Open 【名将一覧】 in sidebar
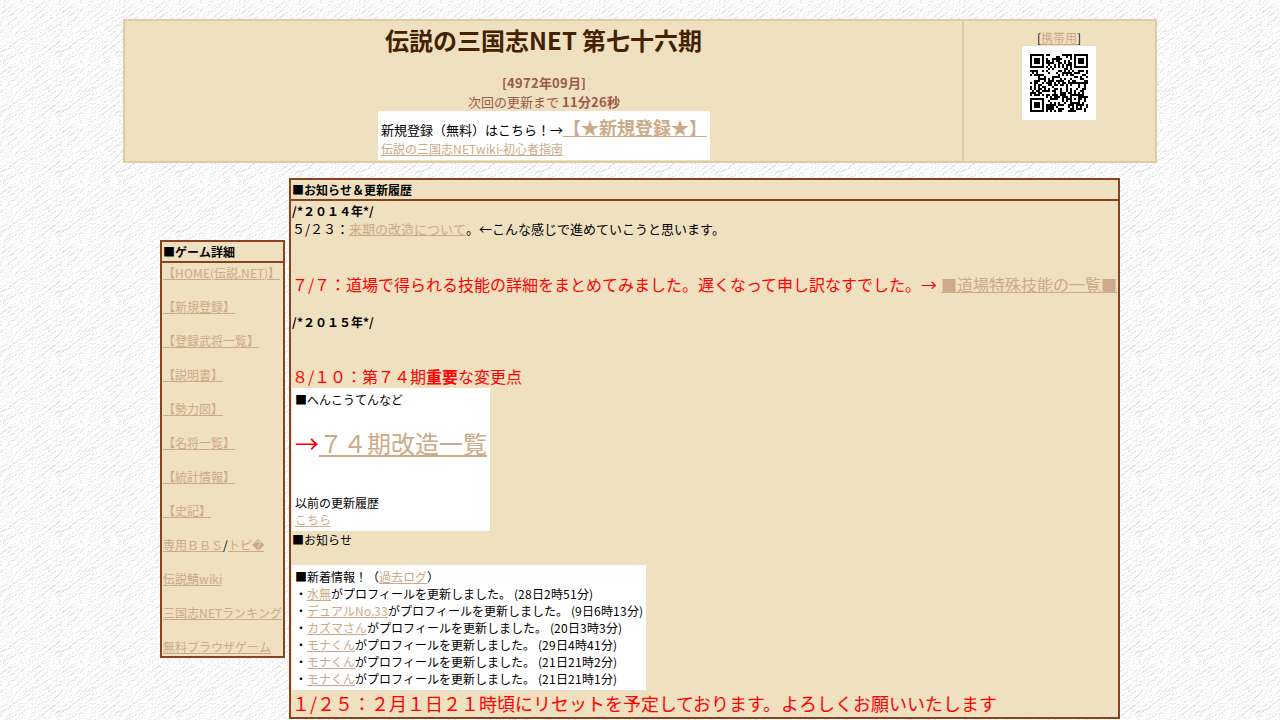Viewport: 1280px width, 720px height. pos(199,443)
